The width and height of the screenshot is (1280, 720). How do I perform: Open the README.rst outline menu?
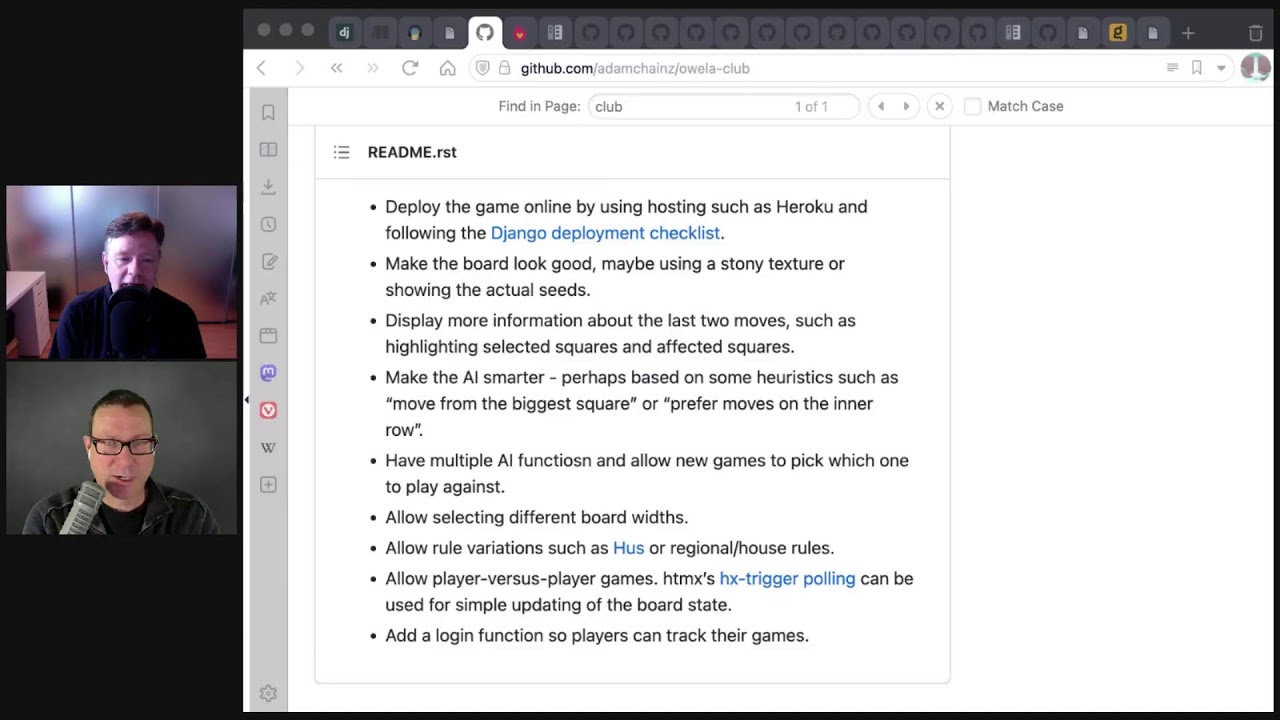[x=341, y=152]
